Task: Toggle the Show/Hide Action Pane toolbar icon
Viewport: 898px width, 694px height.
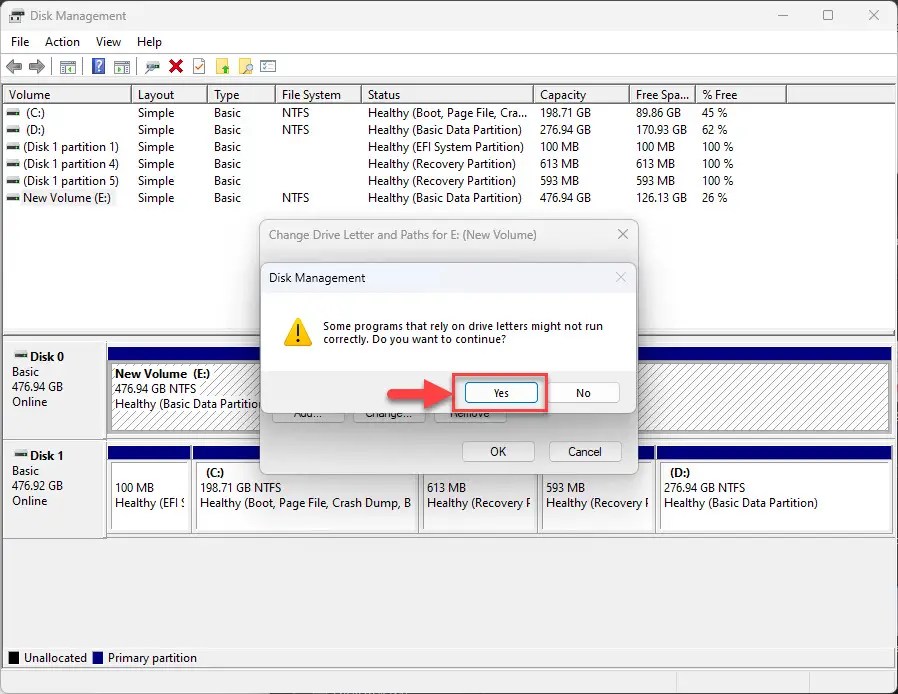Action: click(x=121, y=66)
